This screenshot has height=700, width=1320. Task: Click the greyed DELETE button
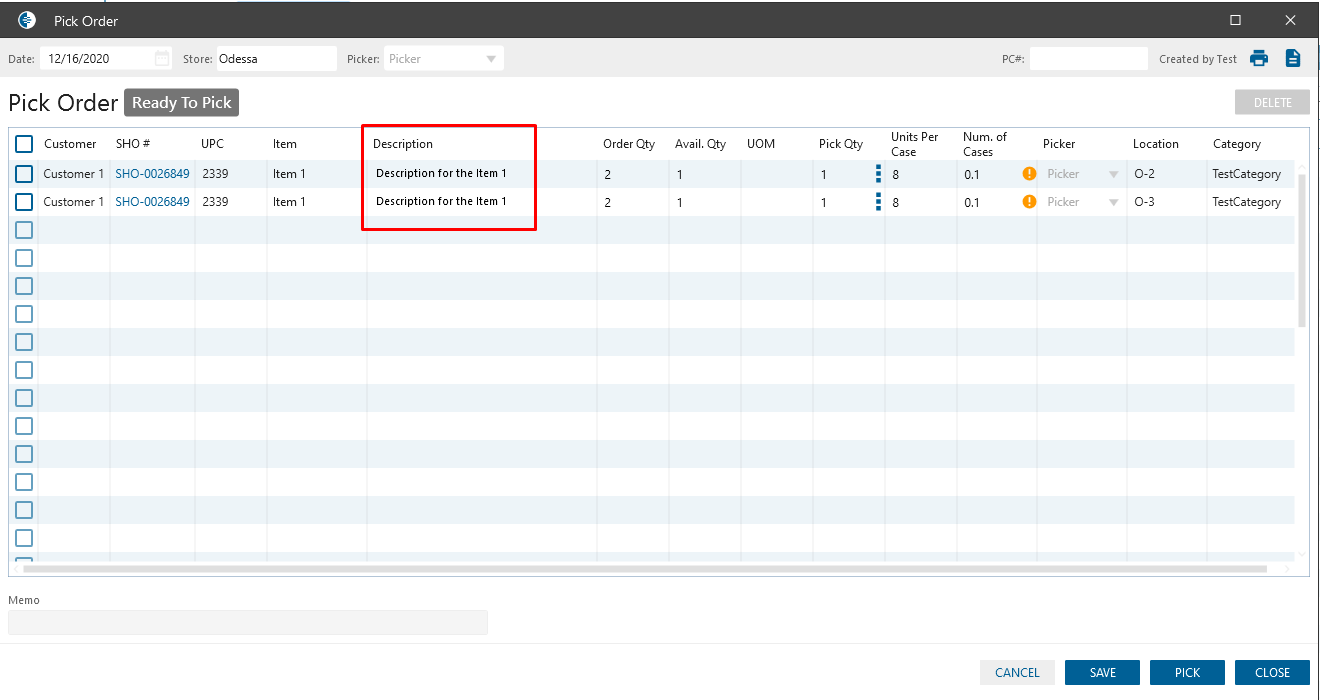pyautogui.click(x=1273, y=102)
